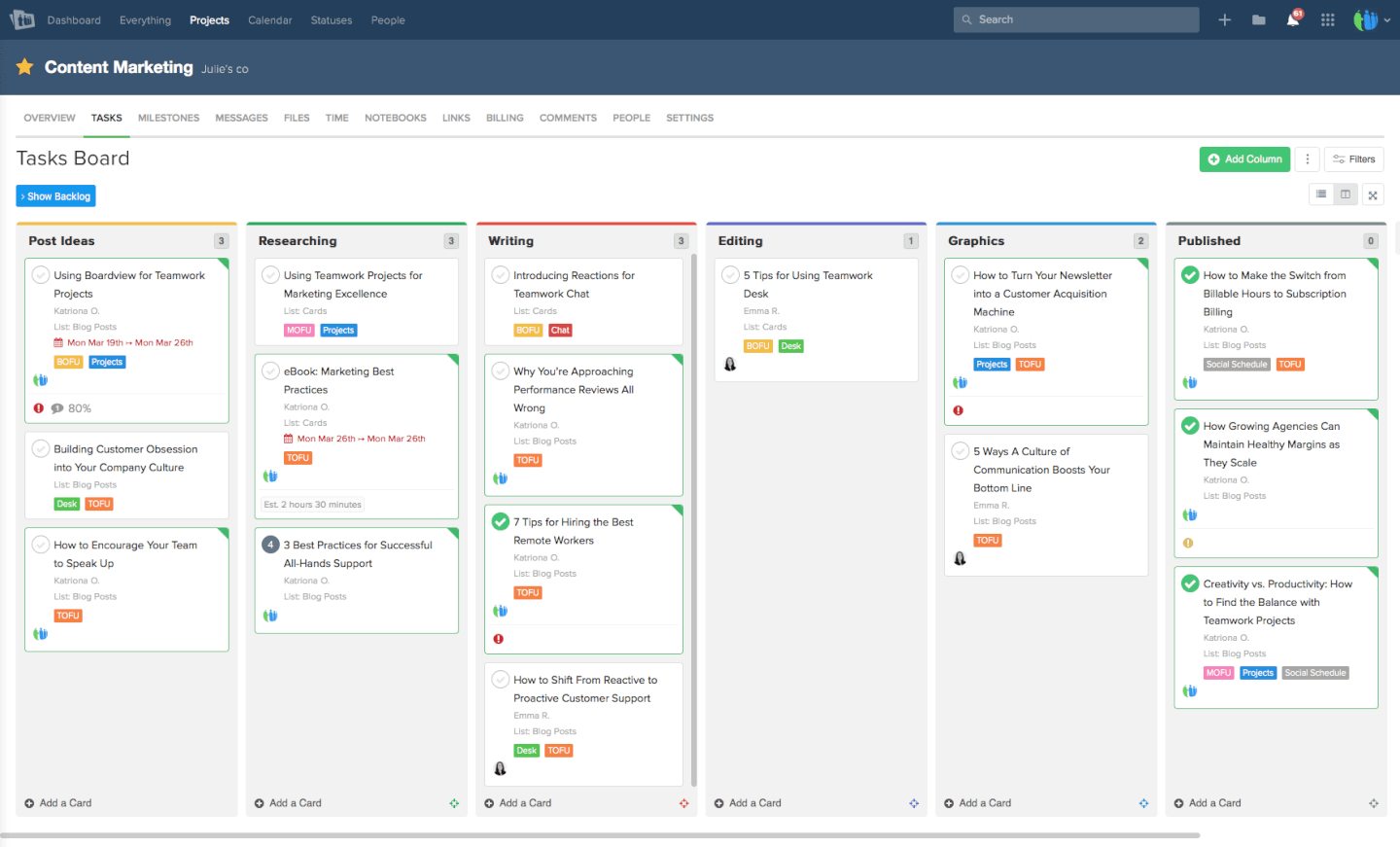This screenshot has height=847, width=1400.
Task: Complete '5 Tips for Using Teamwork Desk' task
Action: (731, 275)
